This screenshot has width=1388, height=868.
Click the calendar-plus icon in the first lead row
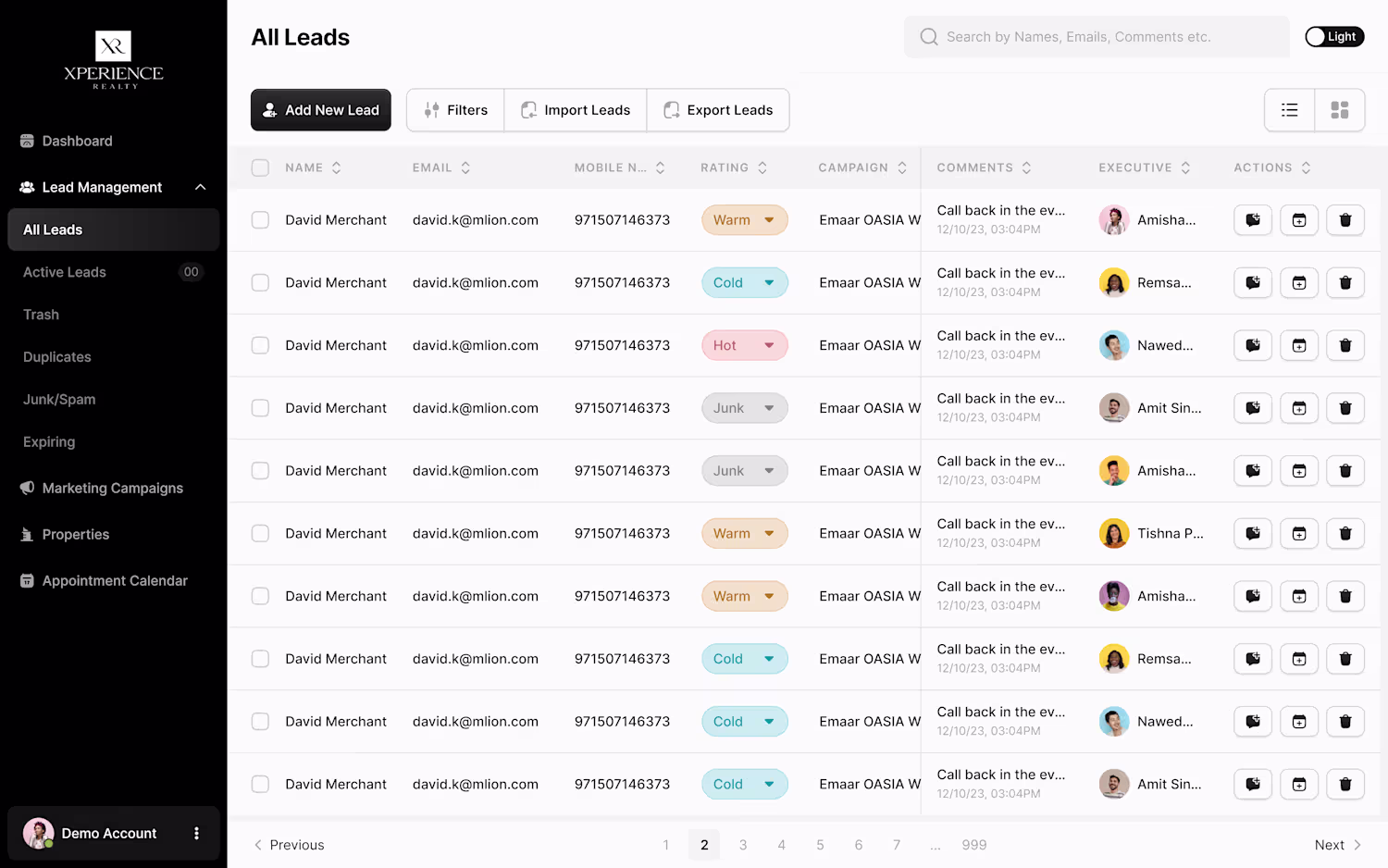click(x=1299, y=220)
